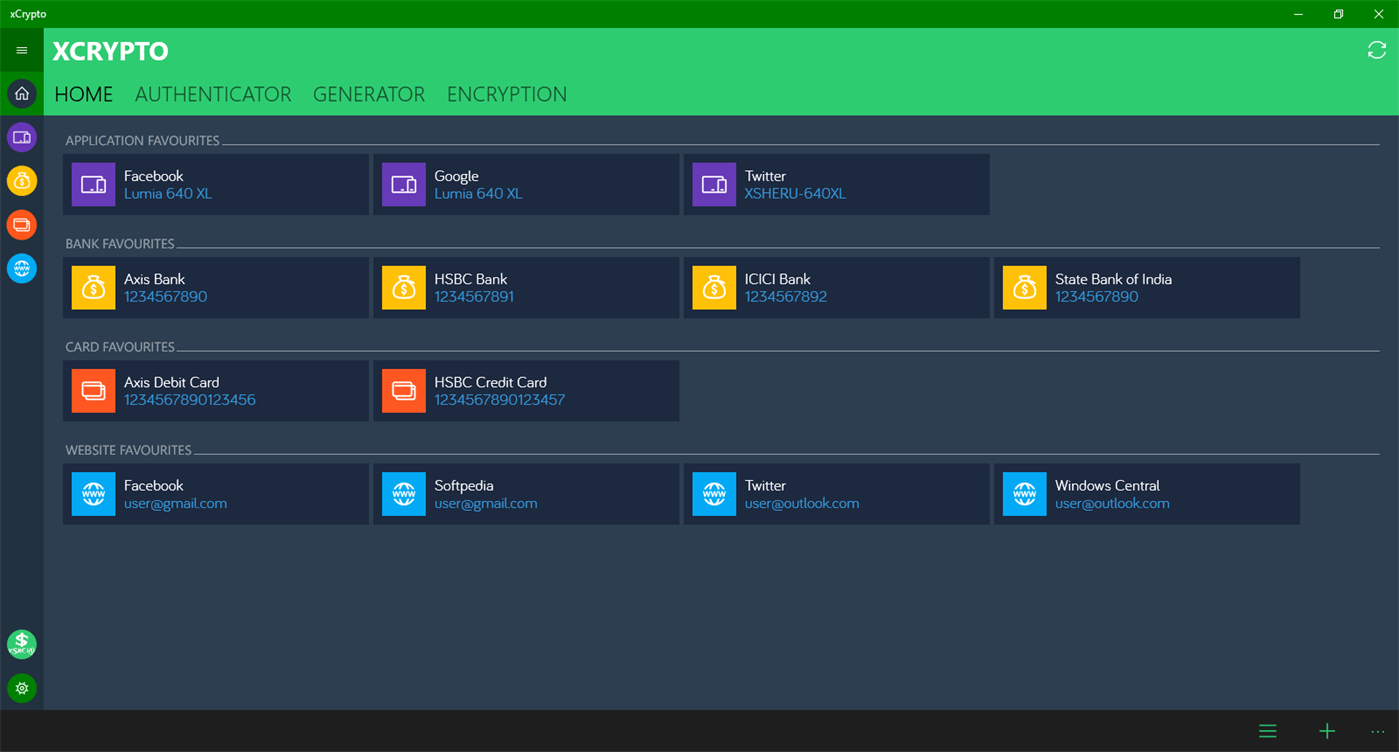Click the green dollar donate icon

[x=20, y=644]
